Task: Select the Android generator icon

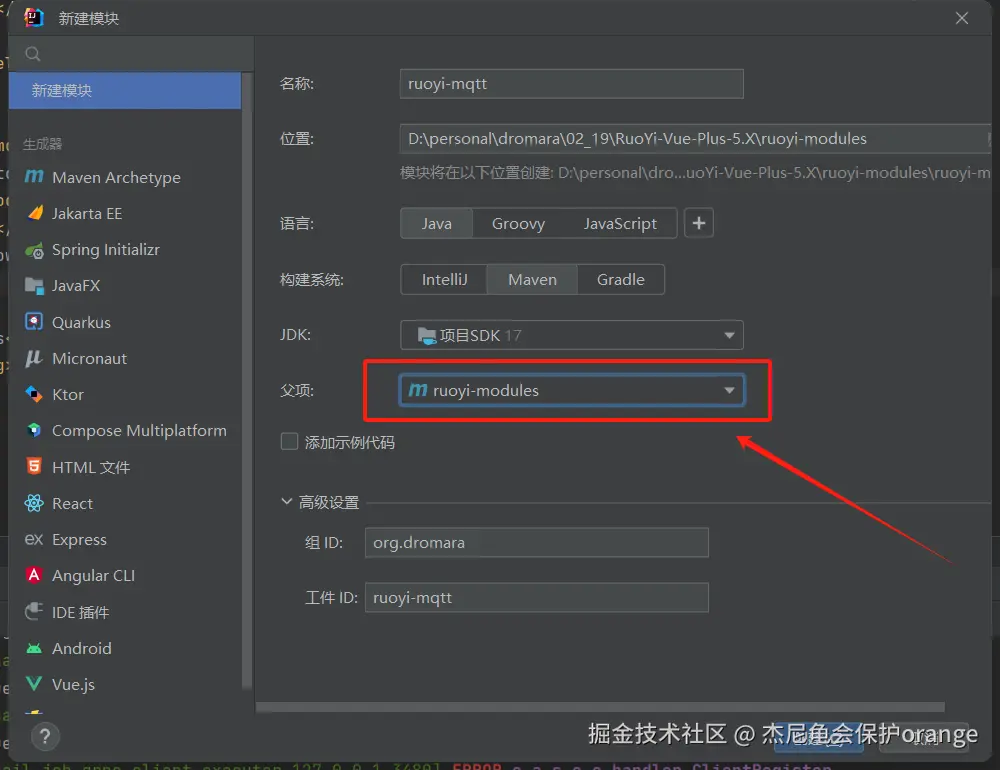Action: click(x=34, y=648)
